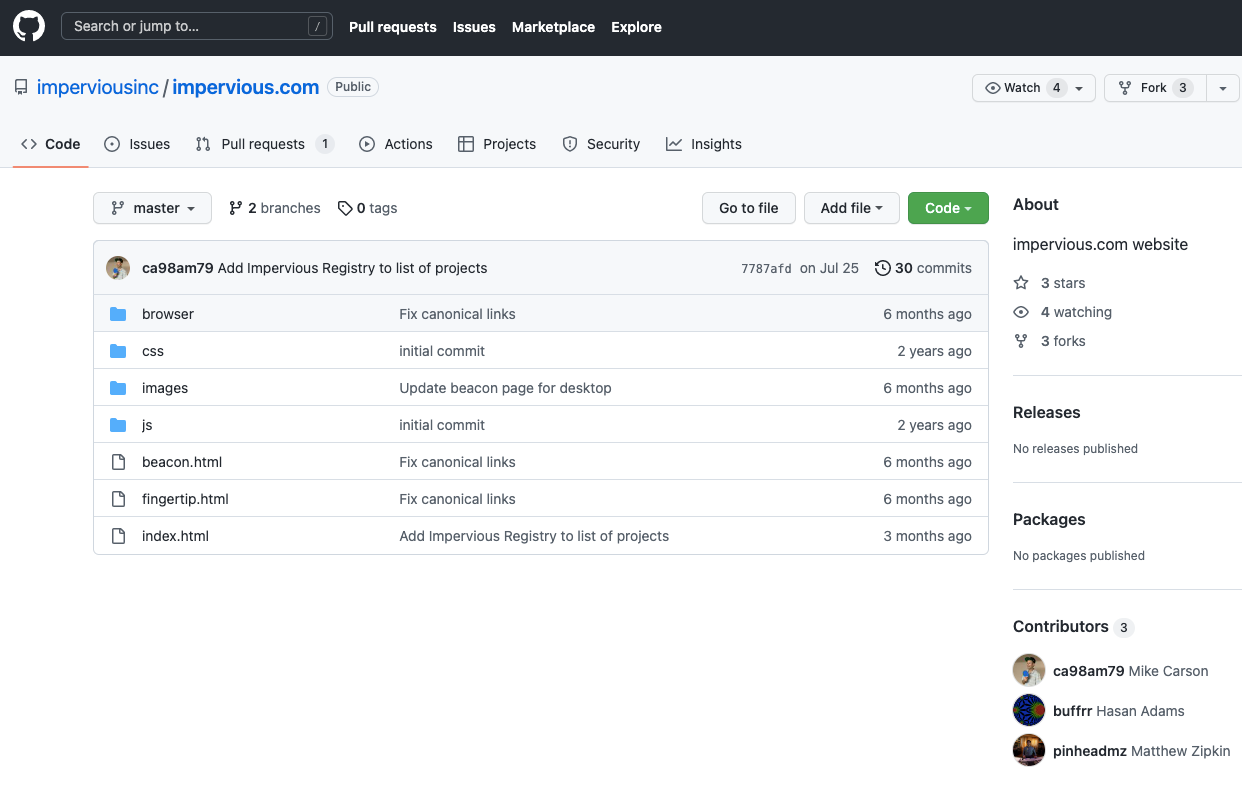Click Issues in top navigation bar

tap(474, 27)
